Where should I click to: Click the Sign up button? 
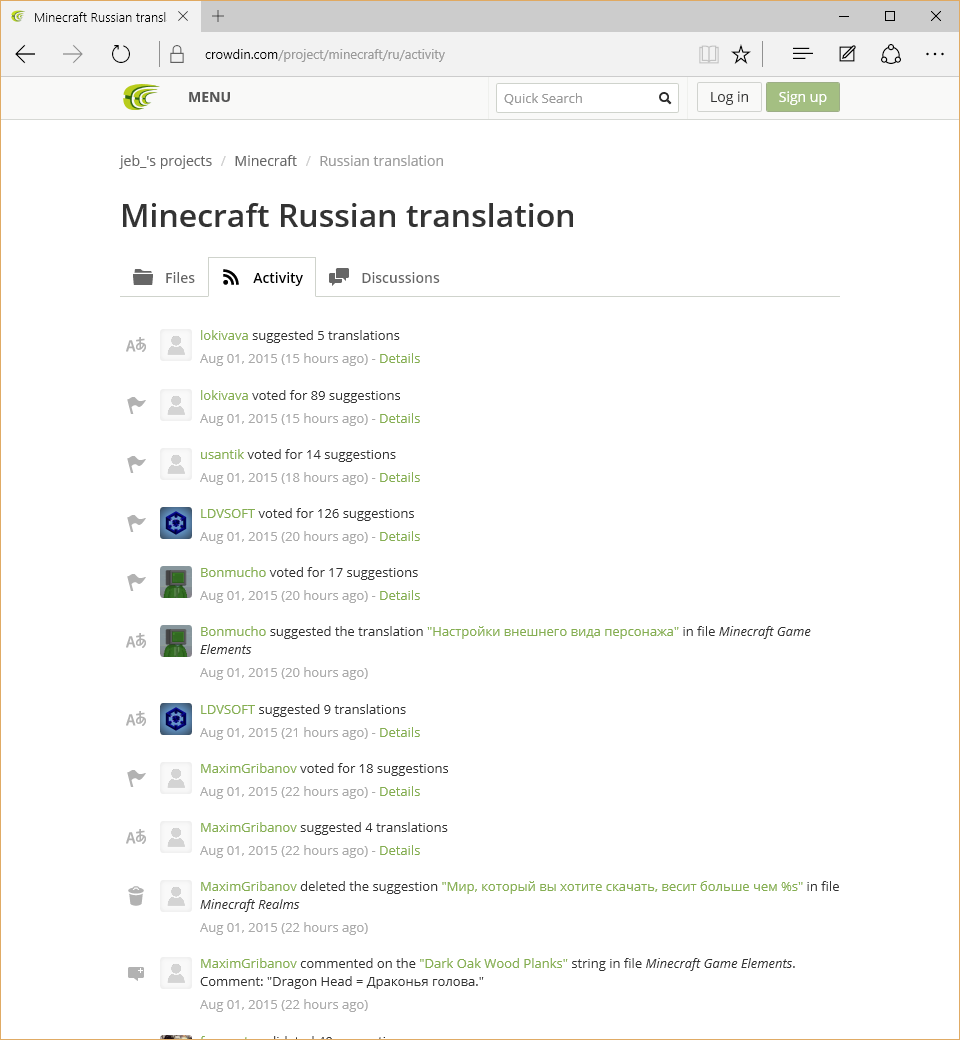[803, 97]
